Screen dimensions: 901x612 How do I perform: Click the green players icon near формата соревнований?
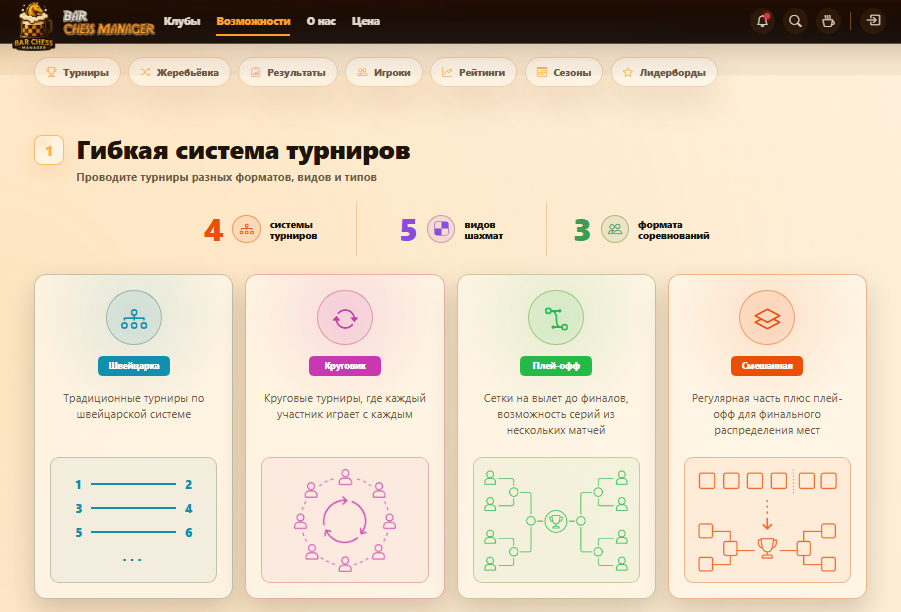(x=615, y=229)
